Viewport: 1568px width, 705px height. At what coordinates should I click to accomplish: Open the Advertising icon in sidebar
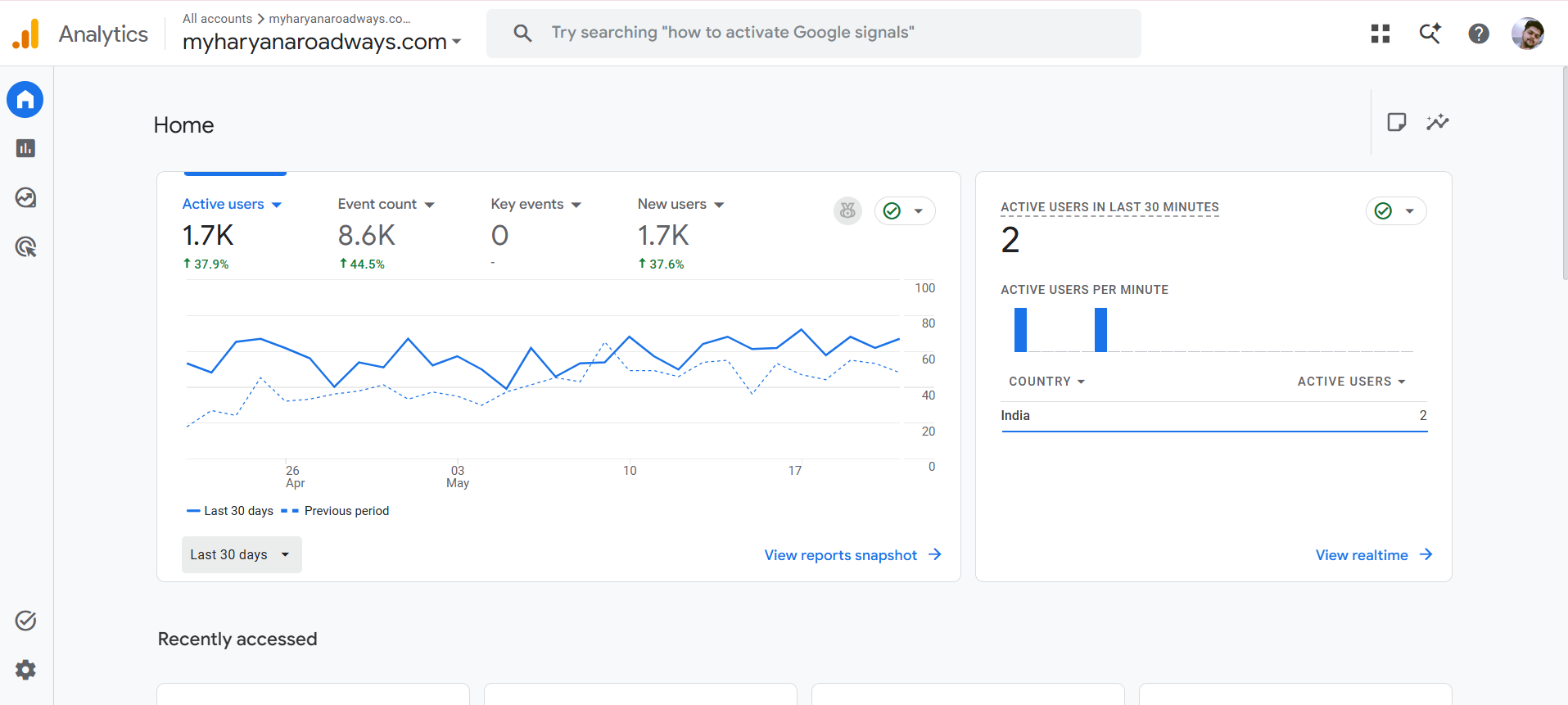pyautogui.click(x=25, y=246)
